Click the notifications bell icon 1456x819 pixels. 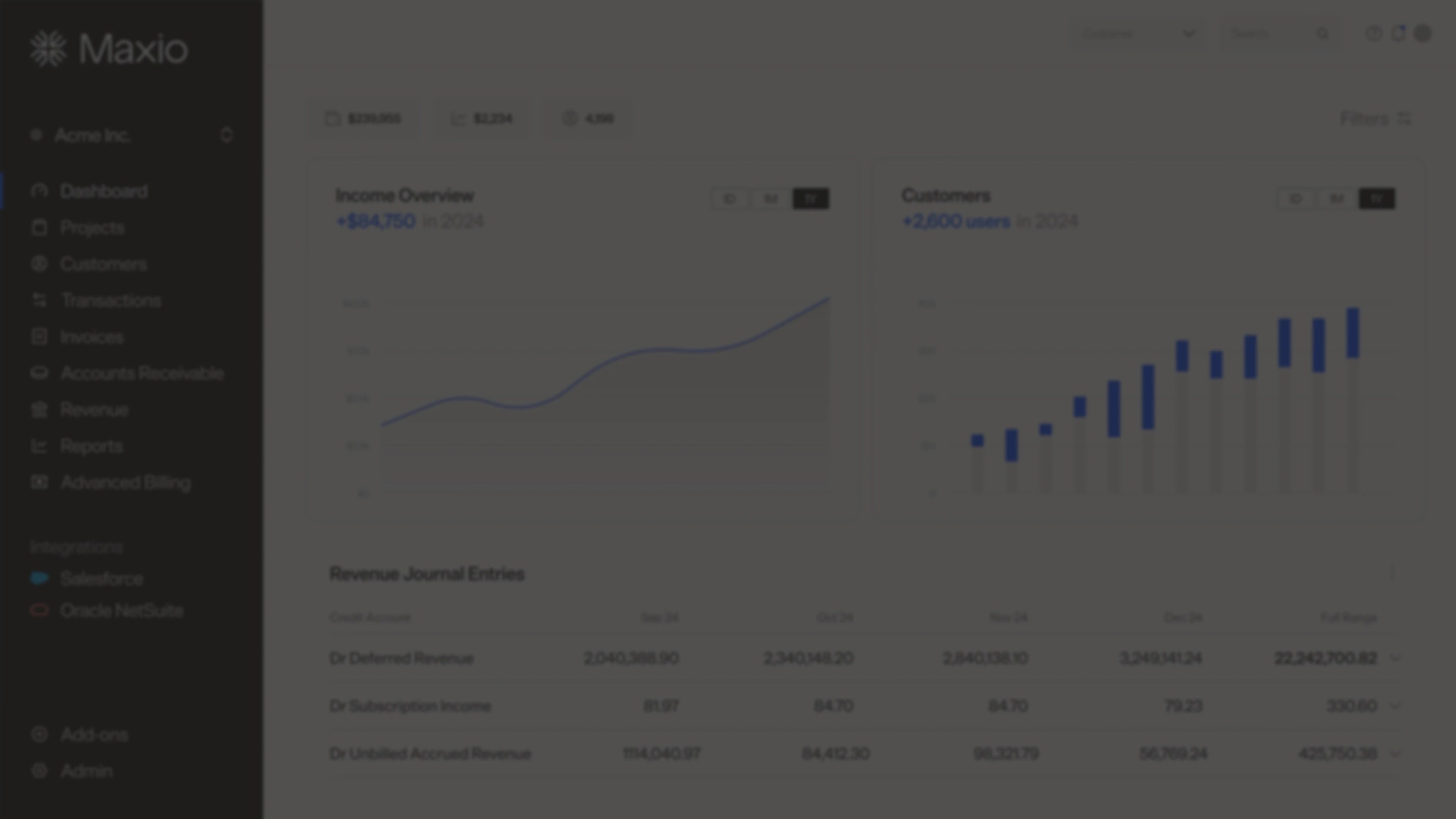coord(1398,34)
